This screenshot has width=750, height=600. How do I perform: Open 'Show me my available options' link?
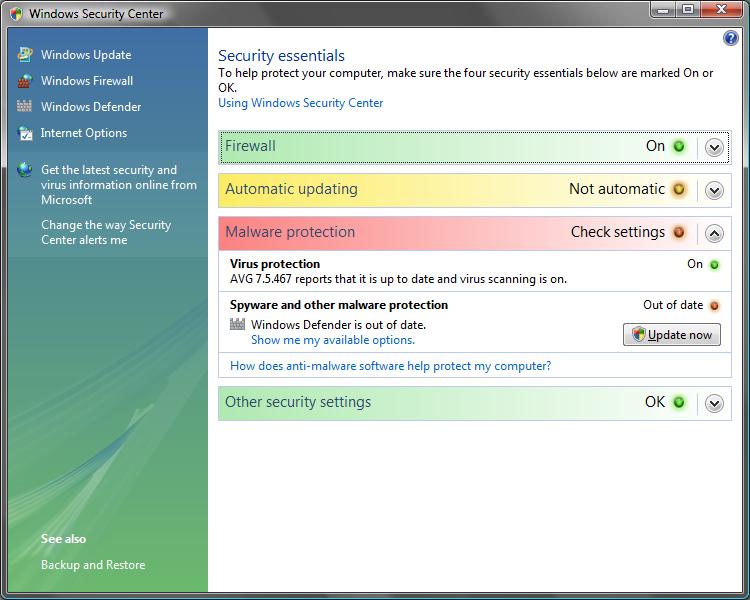pos(332,340)
